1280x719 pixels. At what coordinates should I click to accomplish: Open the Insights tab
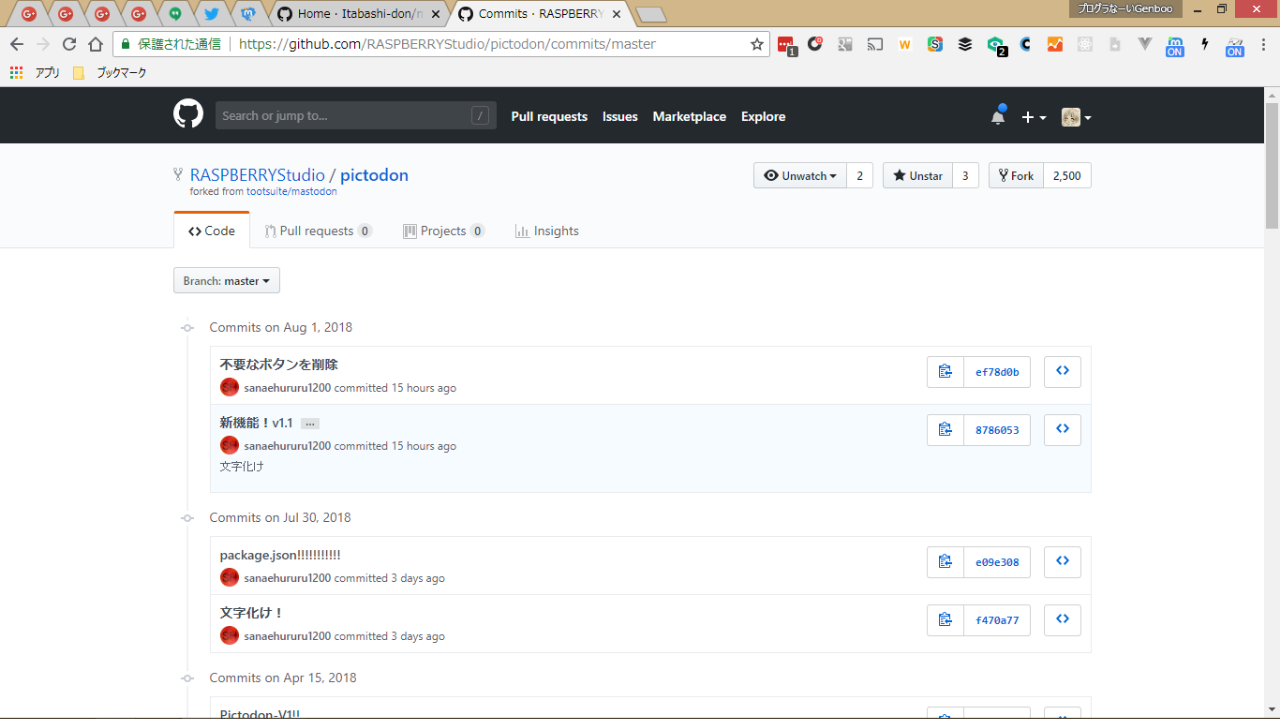(547, 231)
